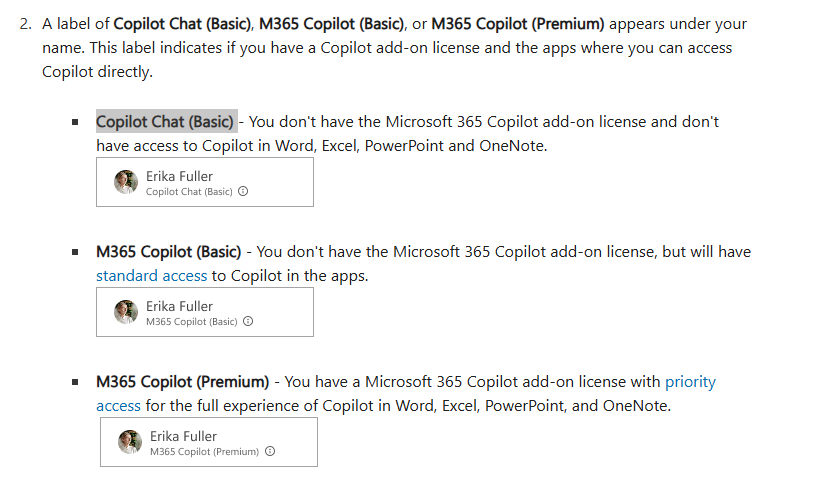Image resolution: width=815 pixels, height=495 pixels.
Task: Click the info icon beside Copilot Chat (Basic) label
Action: pos(243,192)
